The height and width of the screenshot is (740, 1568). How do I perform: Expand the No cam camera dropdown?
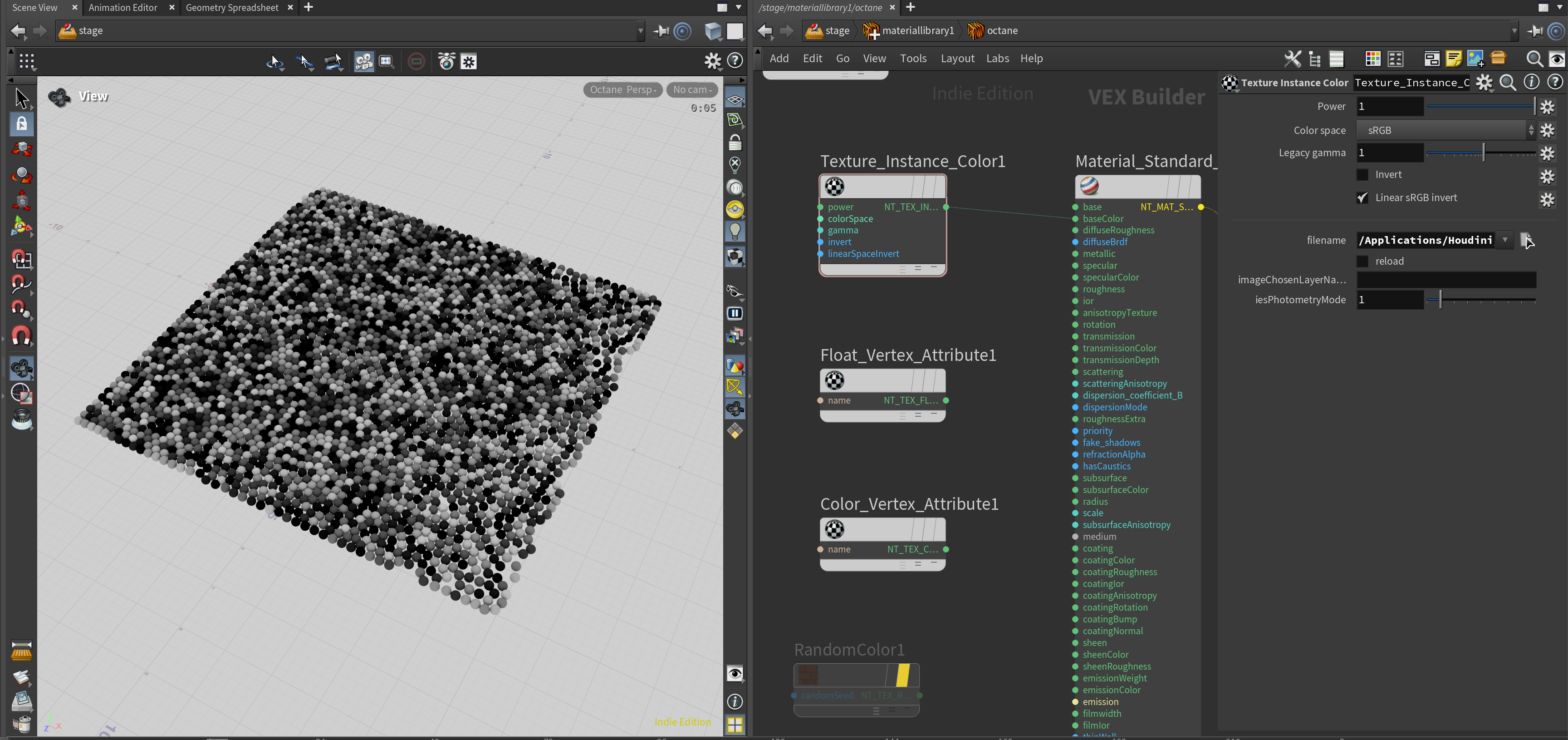click(691, 89)
